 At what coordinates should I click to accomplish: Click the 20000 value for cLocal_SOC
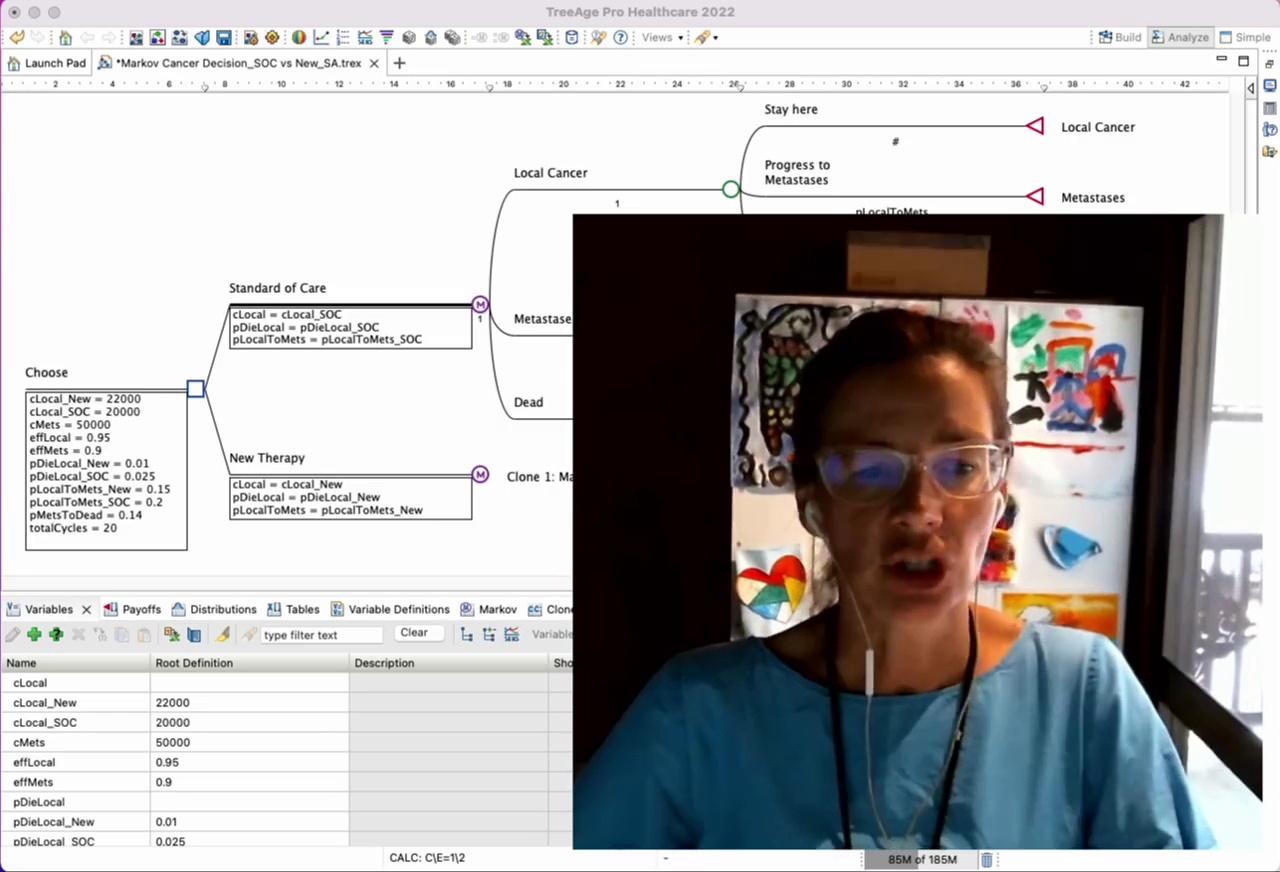coord(173,723)
